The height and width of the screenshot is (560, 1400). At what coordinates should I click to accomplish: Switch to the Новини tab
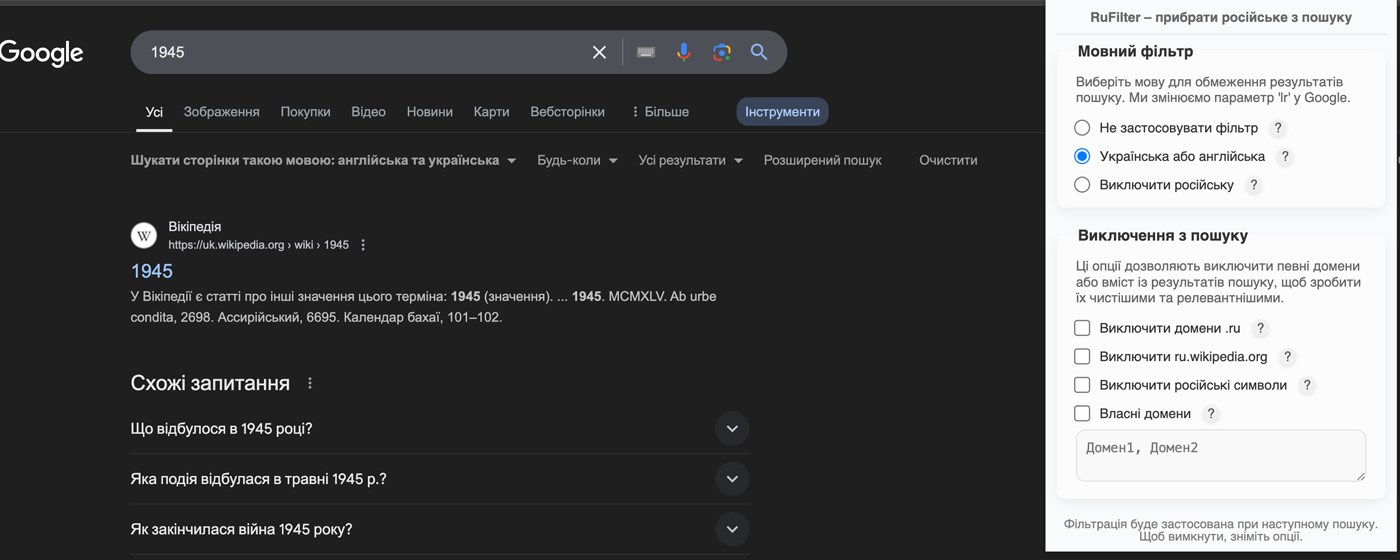429,112
